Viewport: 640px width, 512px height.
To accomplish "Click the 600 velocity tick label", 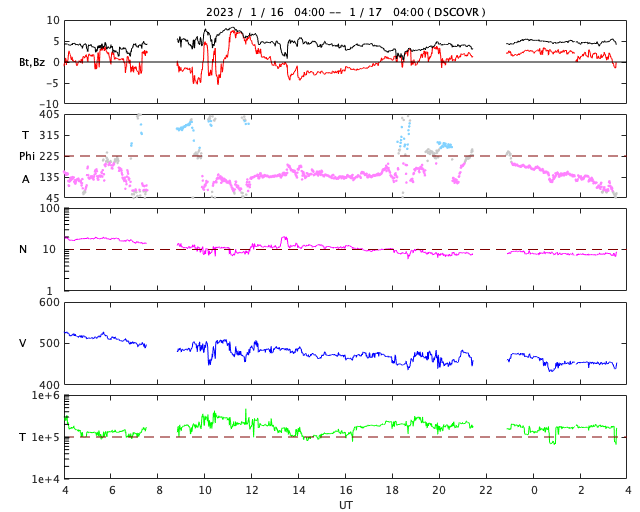I will click(49, 302).
